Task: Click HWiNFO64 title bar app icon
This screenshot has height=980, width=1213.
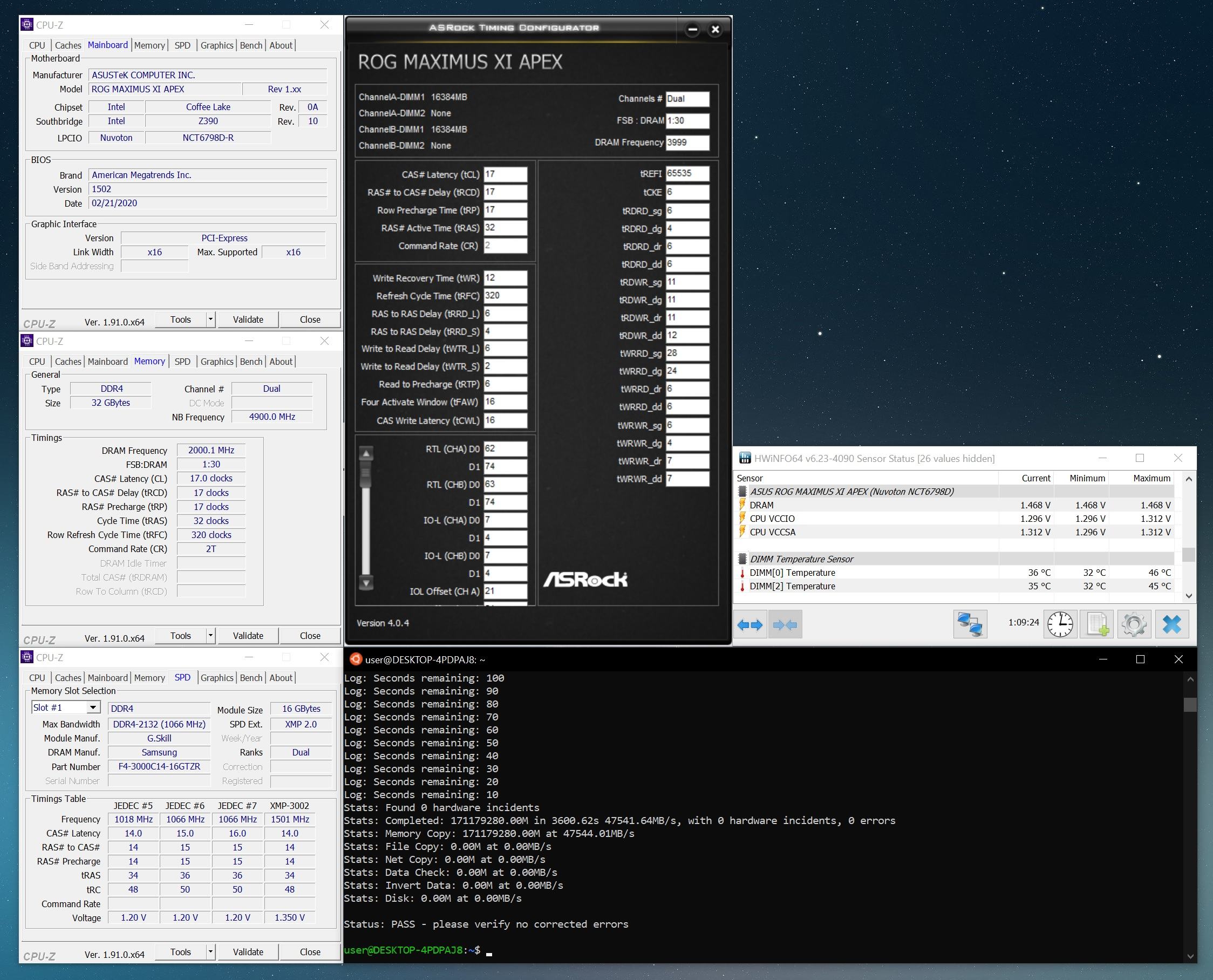Action: pos(745,458)
